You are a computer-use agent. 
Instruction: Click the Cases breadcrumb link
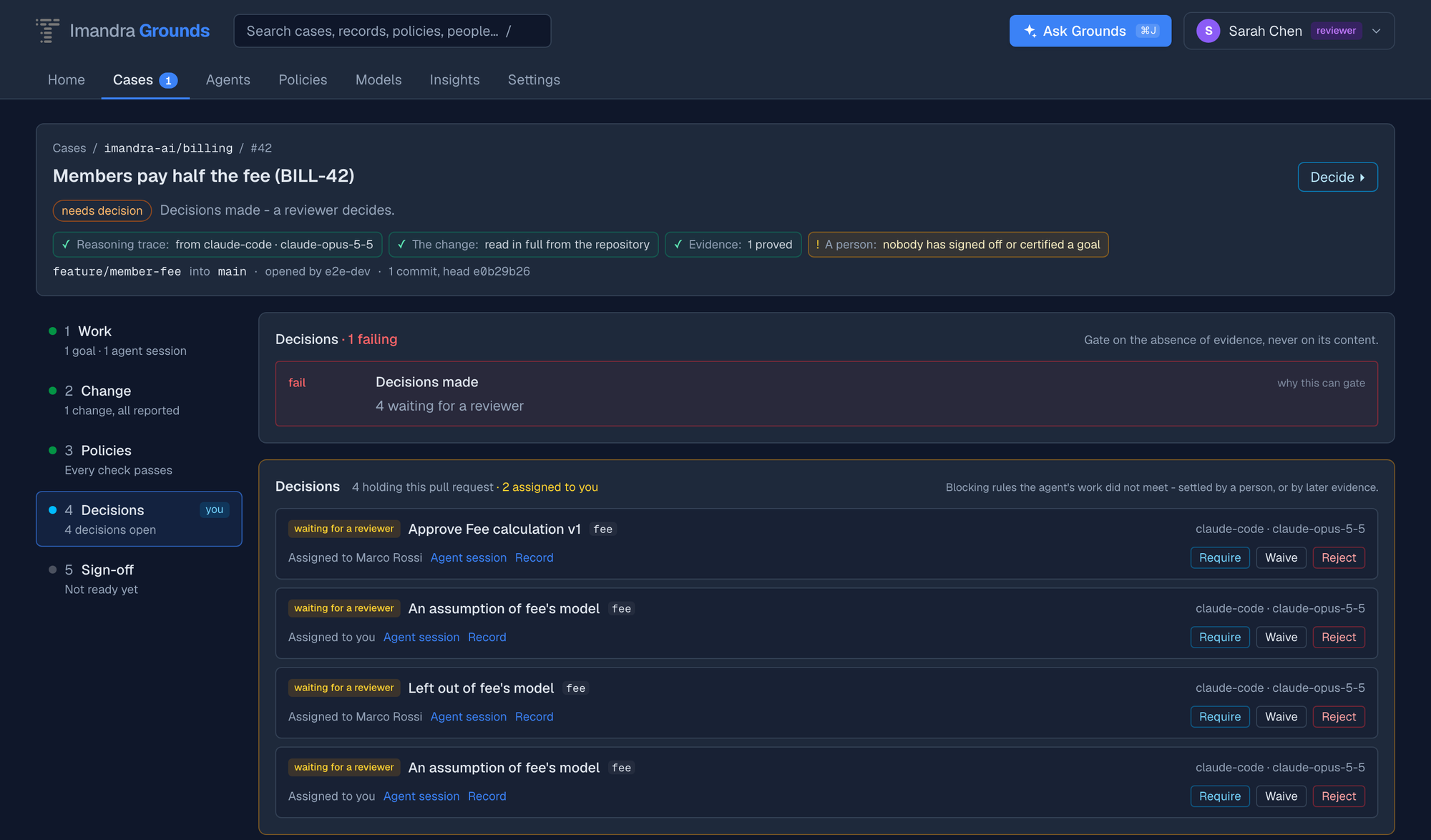pyautogui.click(x=69, y=148)
